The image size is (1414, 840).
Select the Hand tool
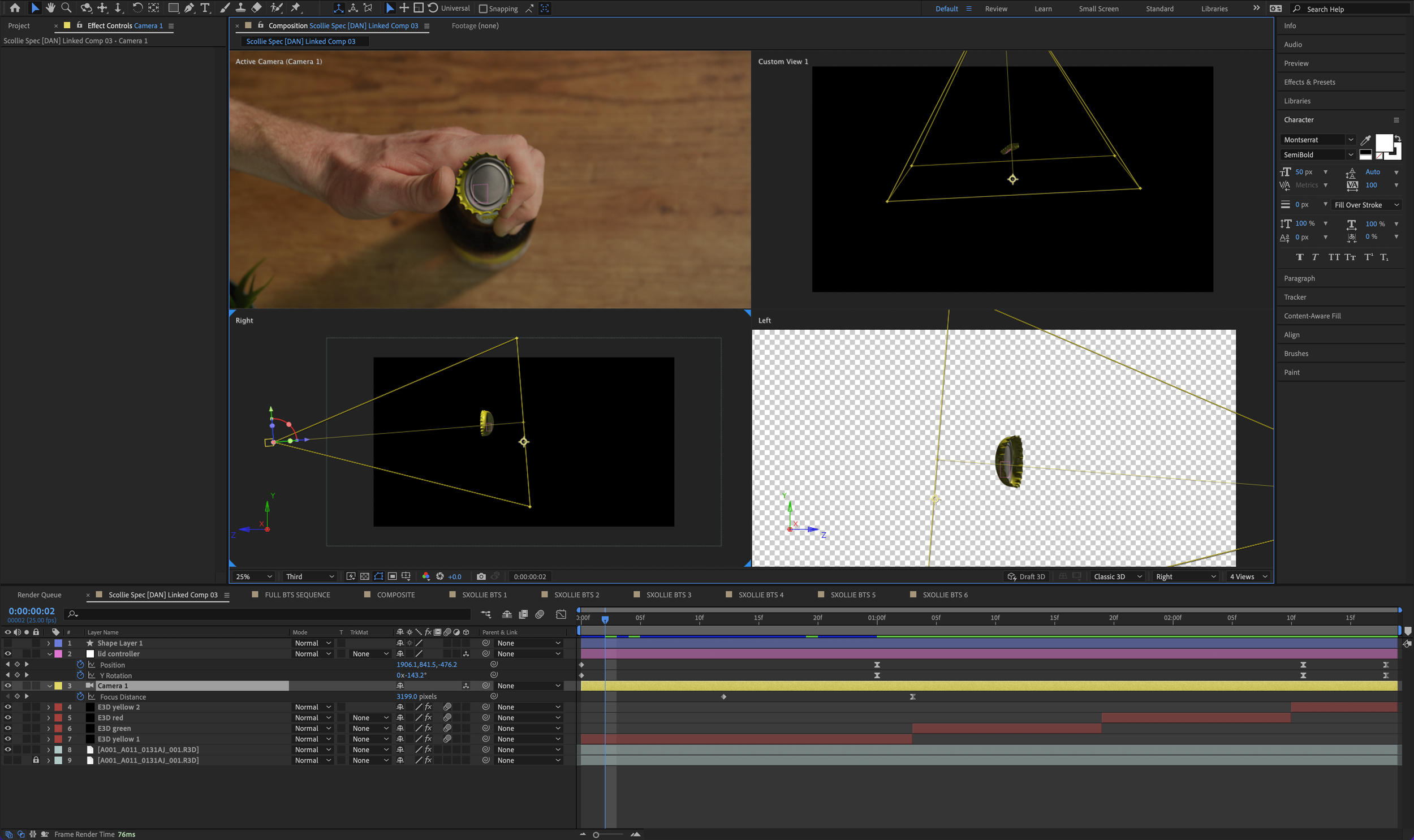point(50,8)
